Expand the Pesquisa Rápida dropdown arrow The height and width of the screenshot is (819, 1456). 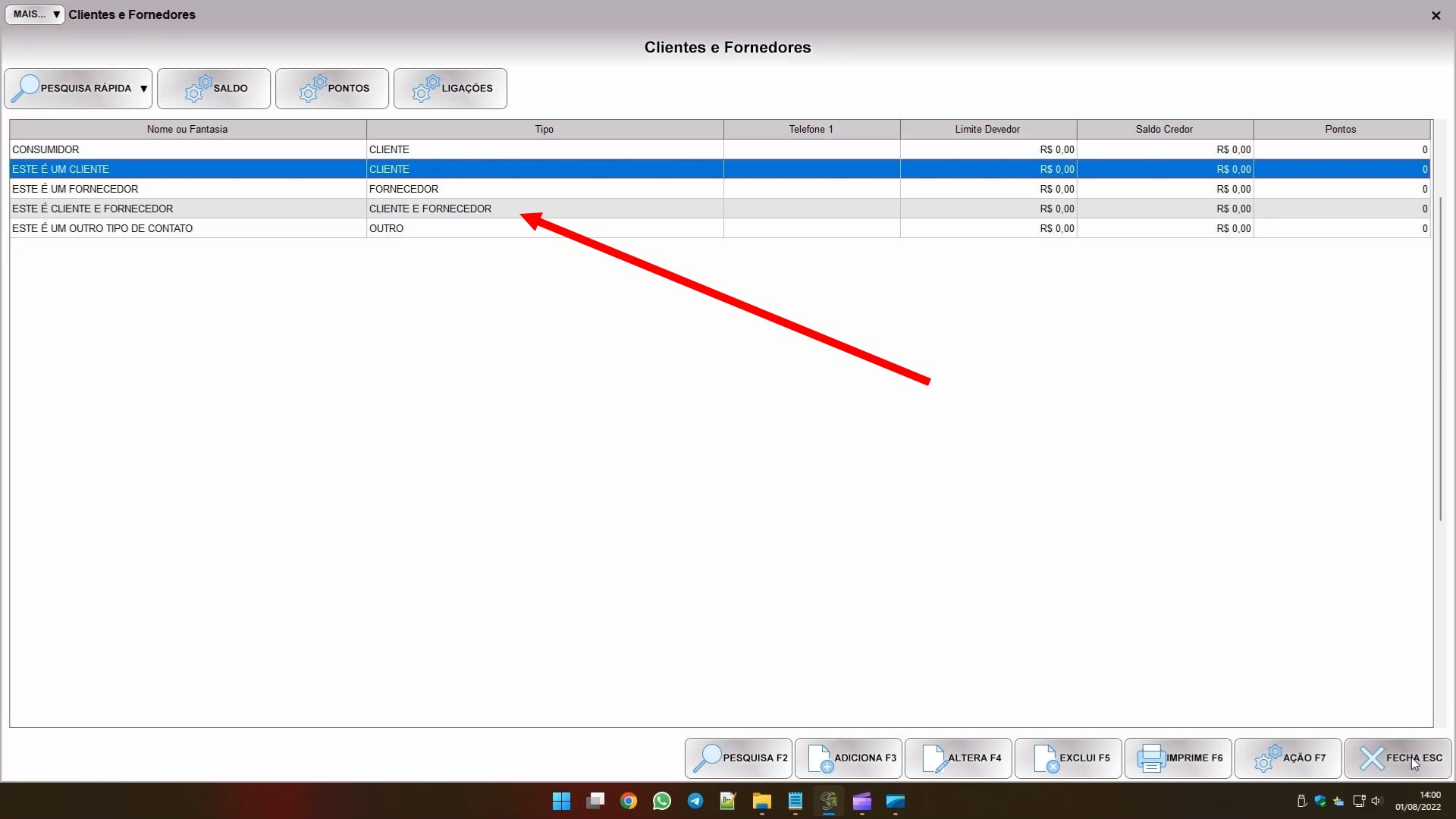pos(143,89)
